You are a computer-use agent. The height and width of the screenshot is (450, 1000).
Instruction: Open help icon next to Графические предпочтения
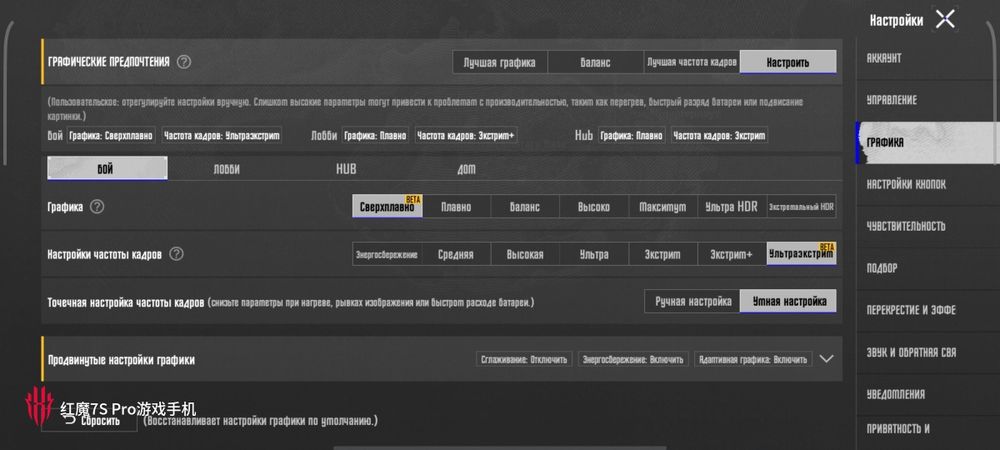184,62
